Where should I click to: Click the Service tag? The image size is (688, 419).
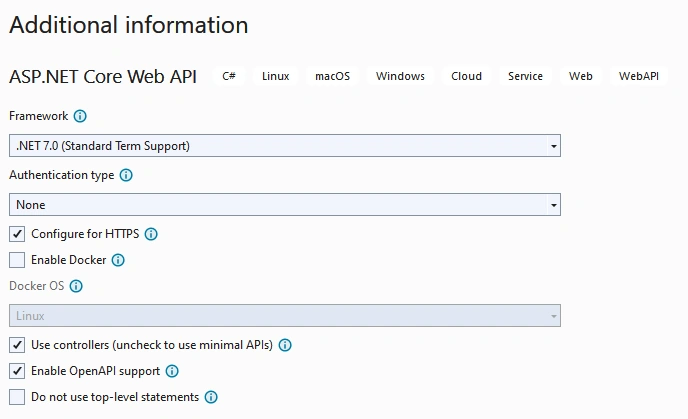[x=525, y=76]
